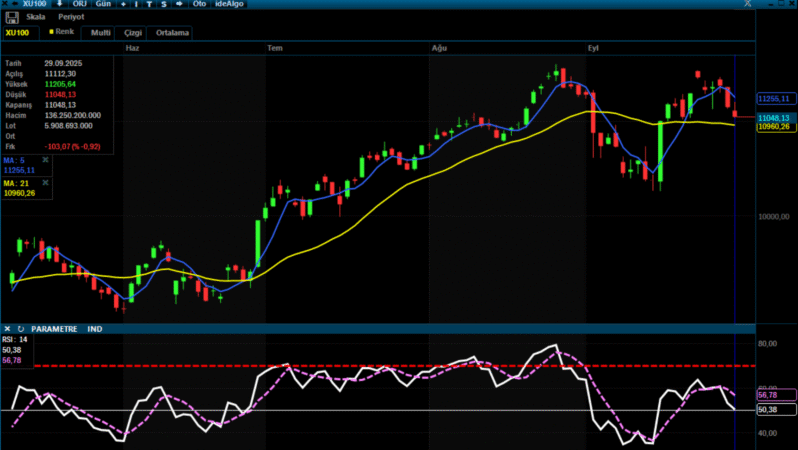Click the yellow Renk color swatch

51,32
